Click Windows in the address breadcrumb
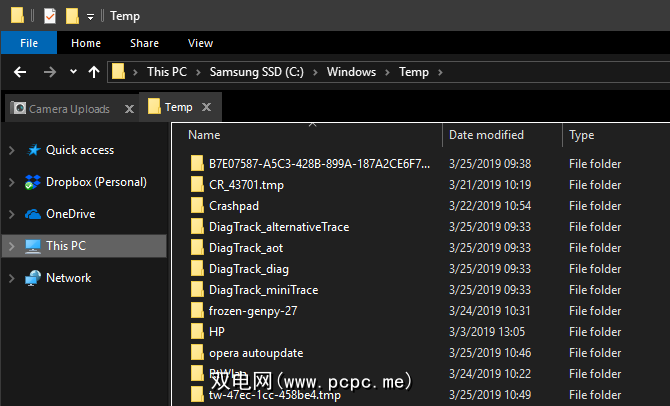 [x=352, y=72]
